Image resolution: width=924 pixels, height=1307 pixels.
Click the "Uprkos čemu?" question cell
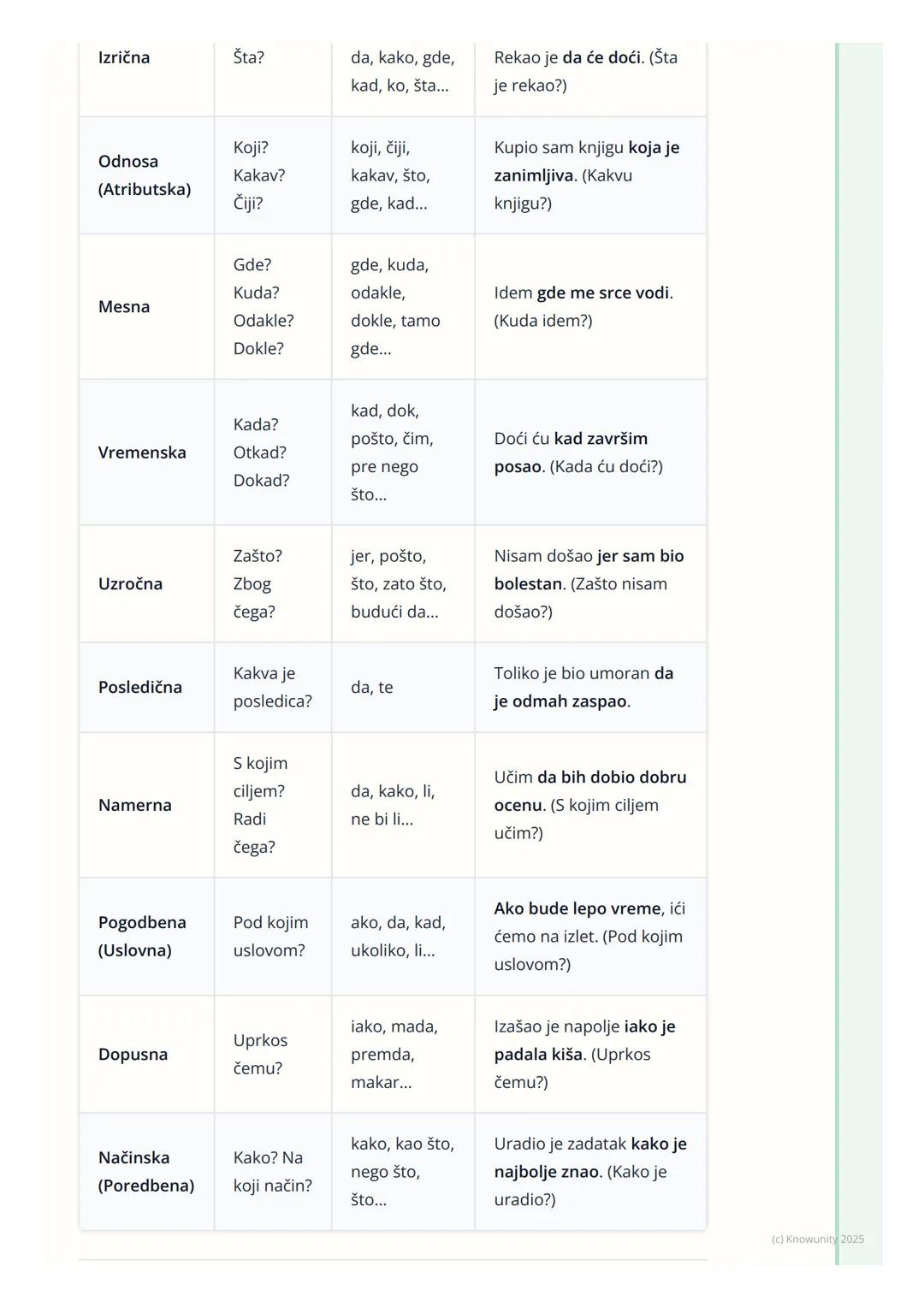260,1054
